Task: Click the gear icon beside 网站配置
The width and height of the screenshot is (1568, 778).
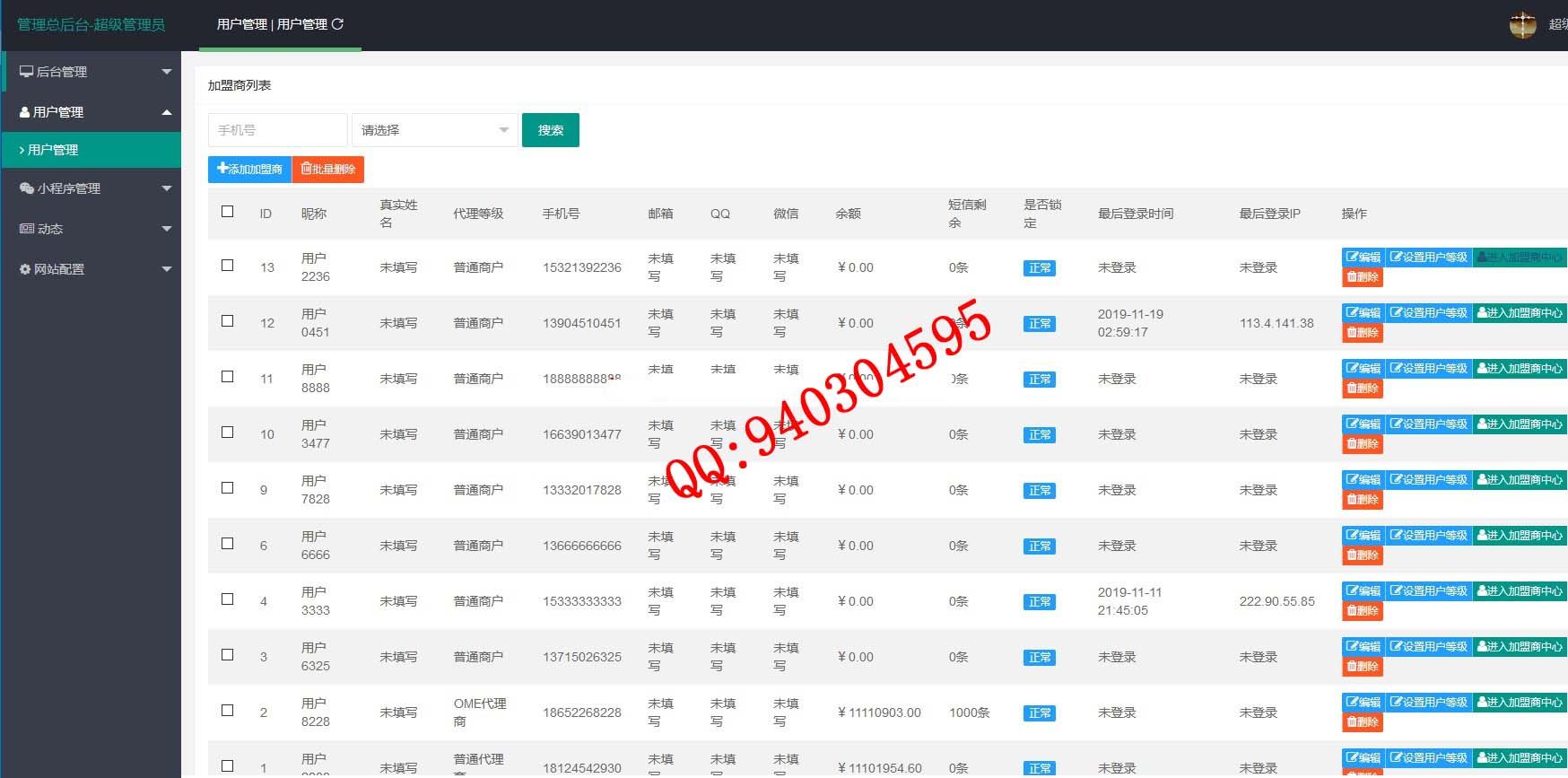Action: click(x=25, y=269)
